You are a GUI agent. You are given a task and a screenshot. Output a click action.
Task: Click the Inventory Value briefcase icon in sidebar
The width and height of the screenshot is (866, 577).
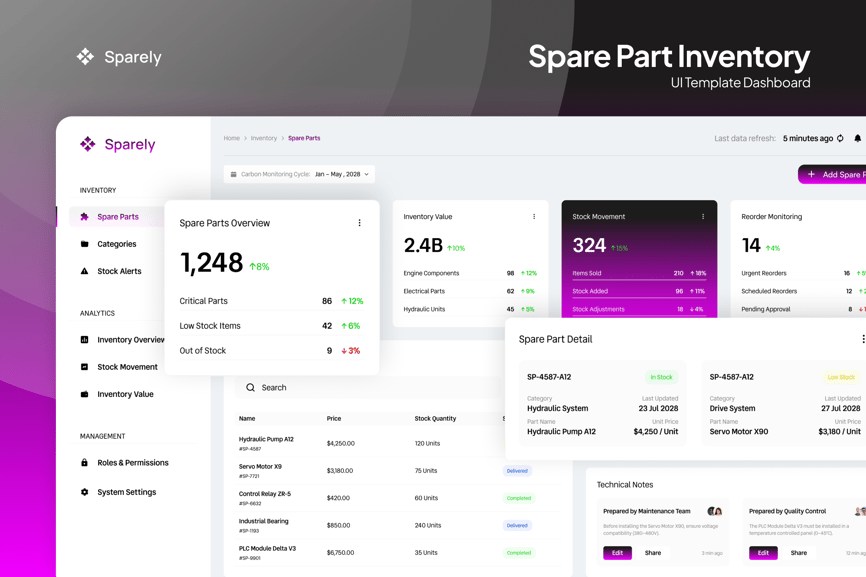coord(84,394)
